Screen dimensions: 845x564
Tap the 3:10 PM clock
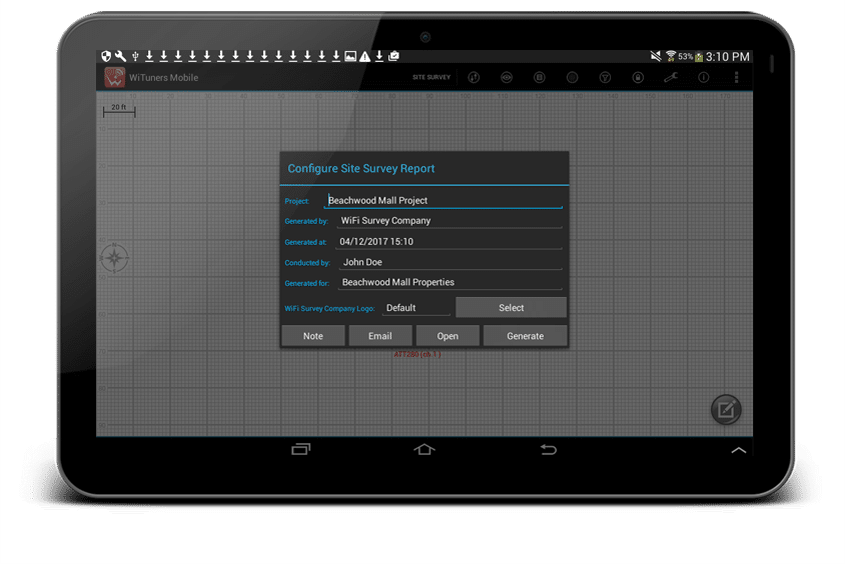click(728, 57)
